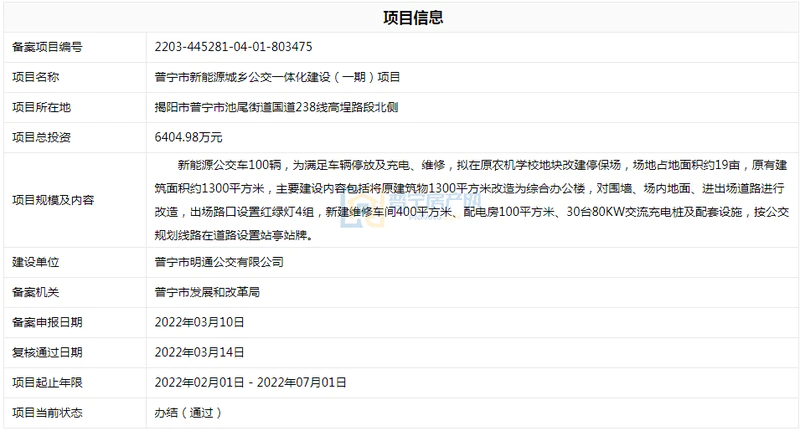The height and width of the screenshot is (431, 800).
Task: Click the 备案申报日期 label
Action: 46,322
